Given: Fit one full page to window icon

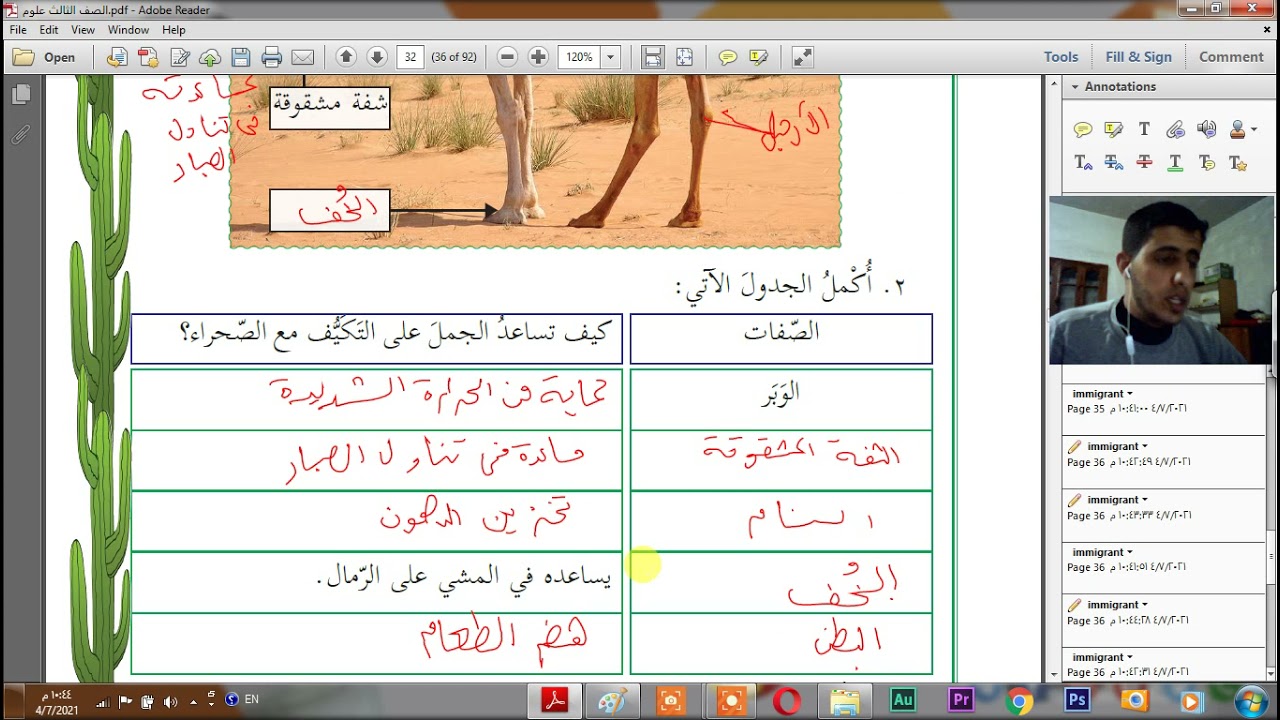Looking at the screenshot, I should tap(684, 57).
